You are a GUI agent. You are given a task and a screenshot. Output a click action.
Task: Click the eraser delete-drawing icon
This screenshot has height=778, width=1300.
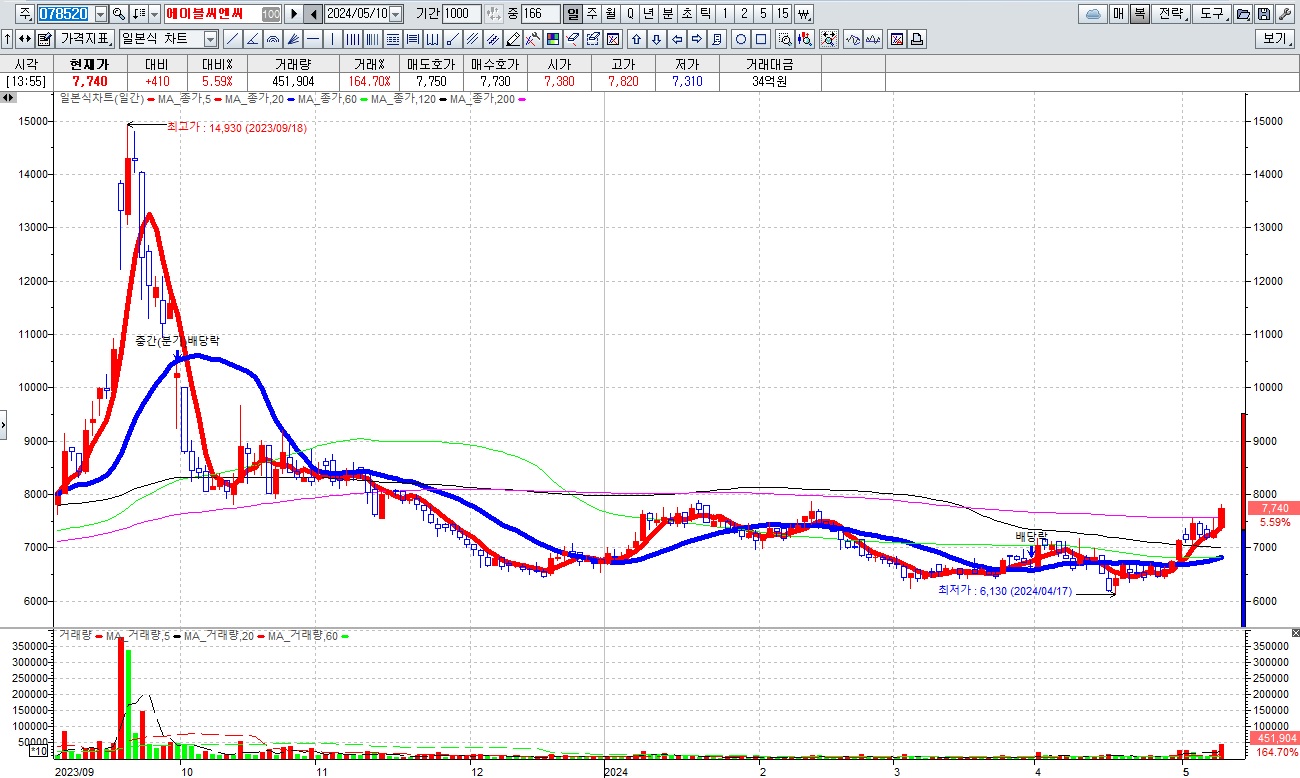click(572, 39)
